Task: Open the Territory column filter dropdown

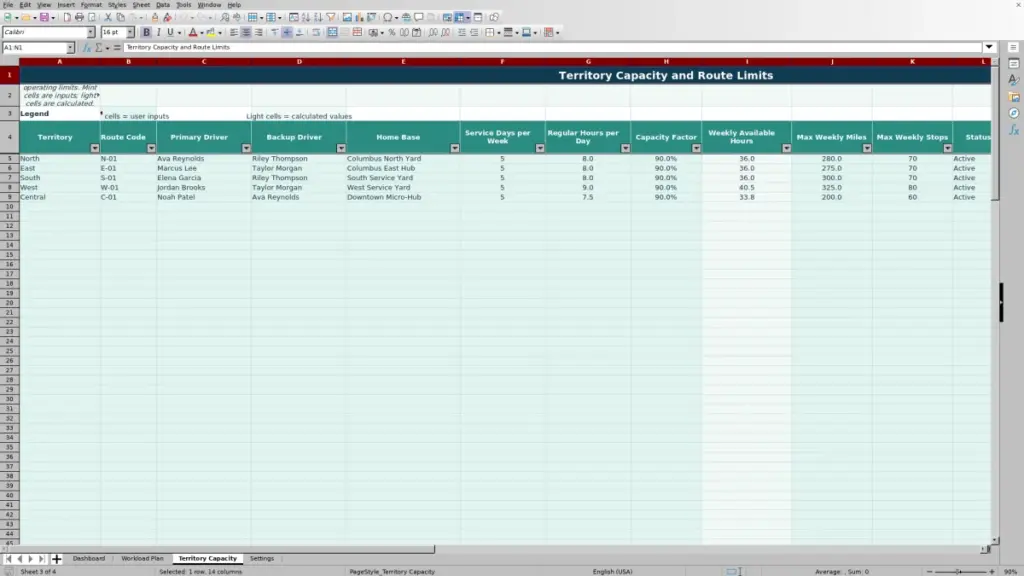Action: pyautogui.click(x=95, y=148)
